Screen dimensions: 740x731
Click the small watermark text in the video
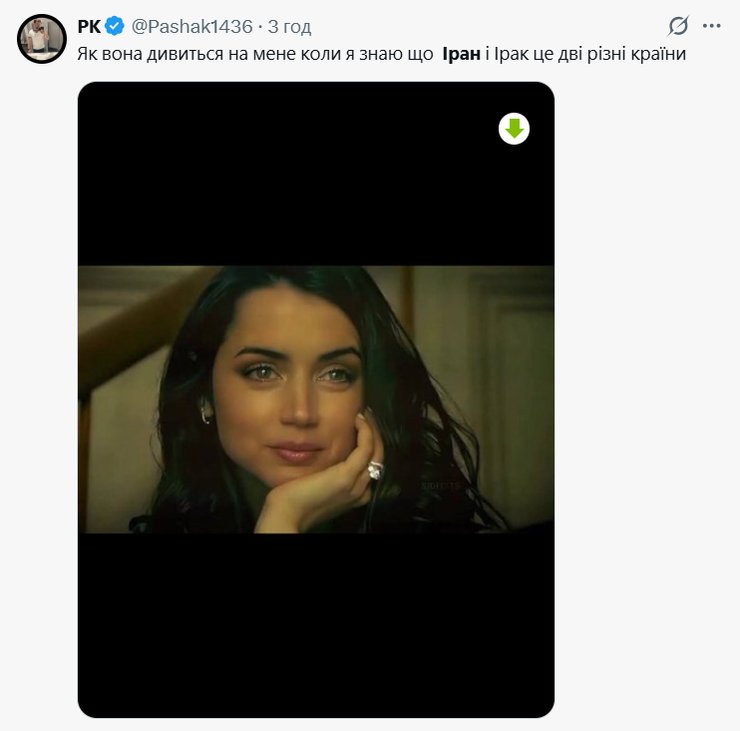[438, 483]
